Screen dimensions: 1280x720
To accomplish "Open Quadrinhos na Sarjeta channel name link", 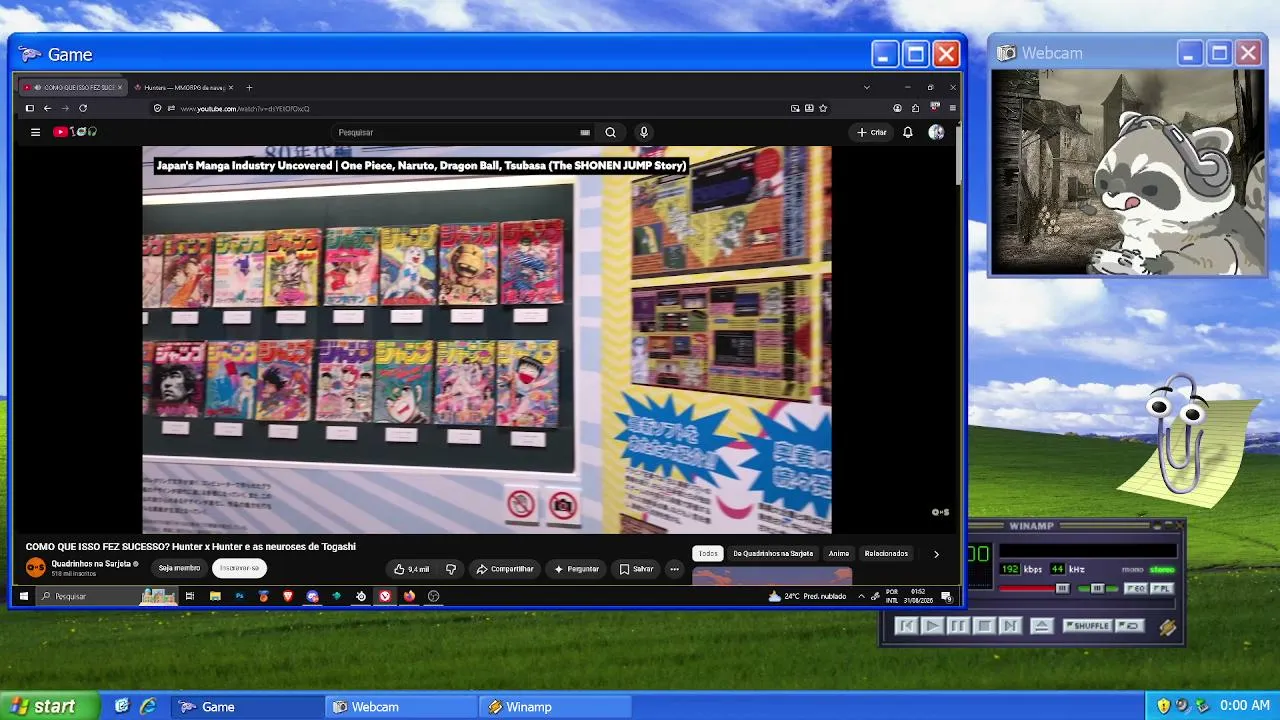I will tap(91, 564).
